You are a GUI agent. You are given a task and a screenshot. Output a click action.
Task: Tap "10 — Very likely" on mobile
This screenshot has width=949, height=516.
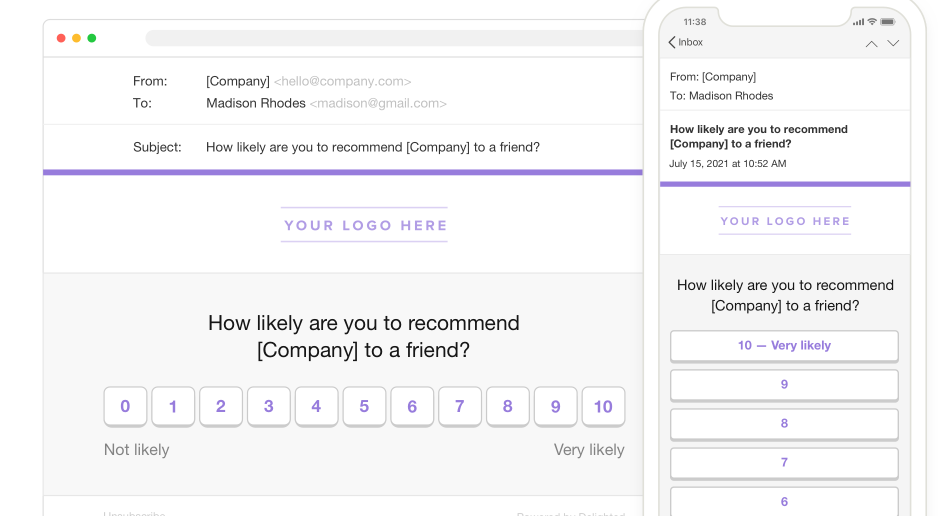(x=784, y=346)
